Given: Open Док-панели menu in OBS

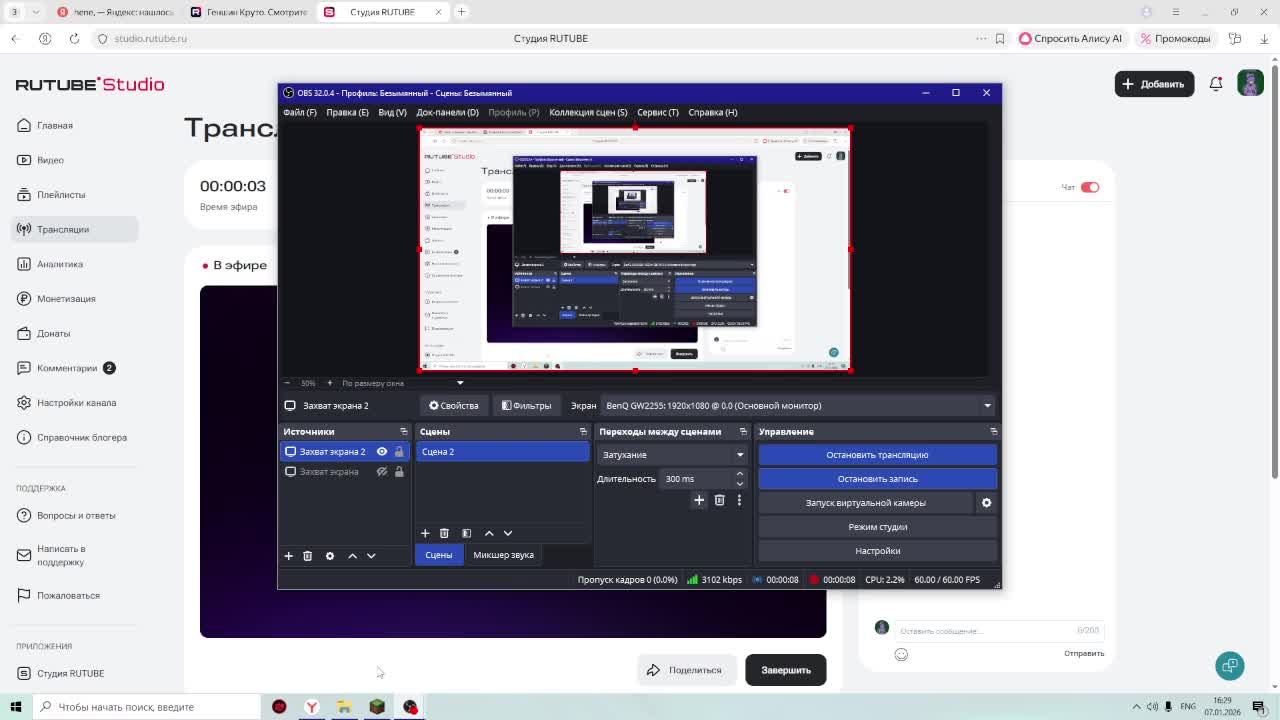Looking at the screenshot, I should coord(447,112).
